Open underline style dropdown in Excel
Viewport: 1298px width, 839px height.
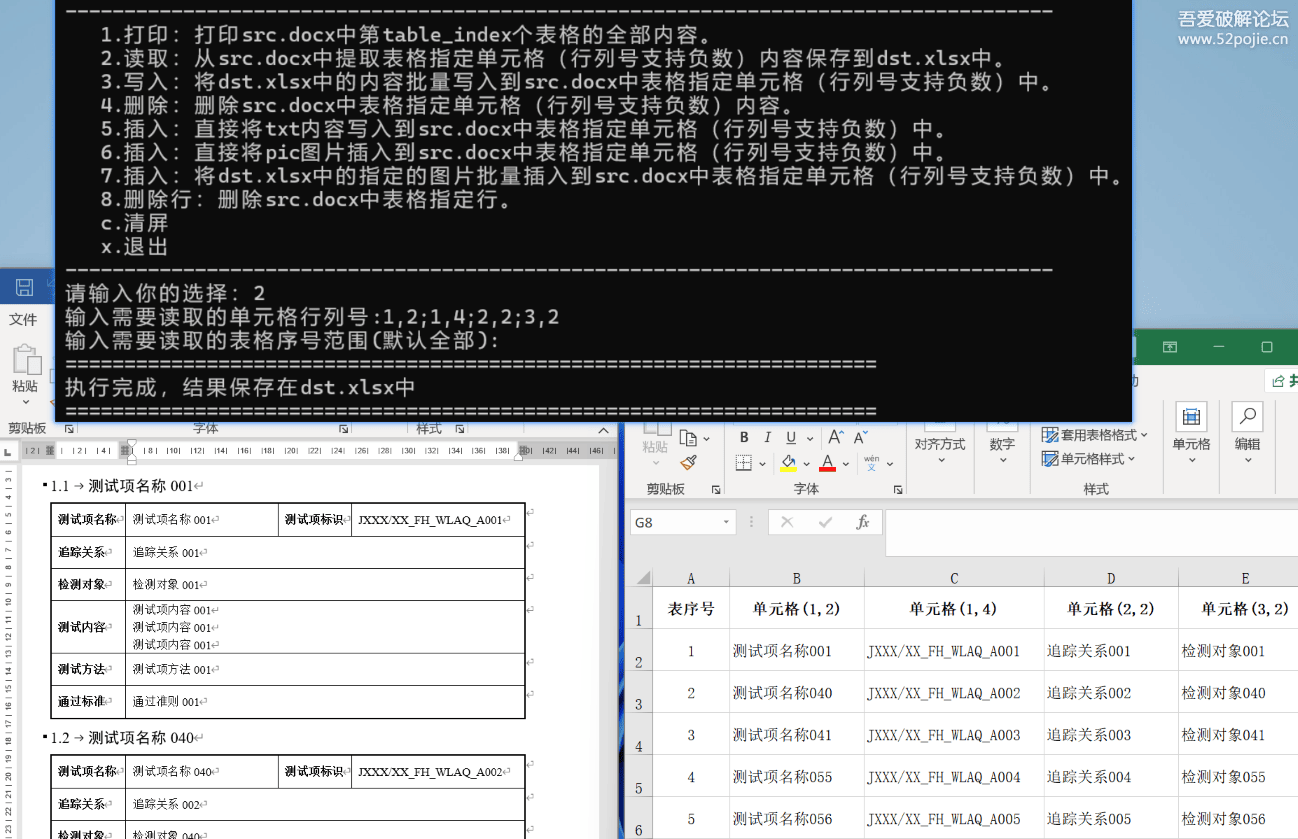808,438
